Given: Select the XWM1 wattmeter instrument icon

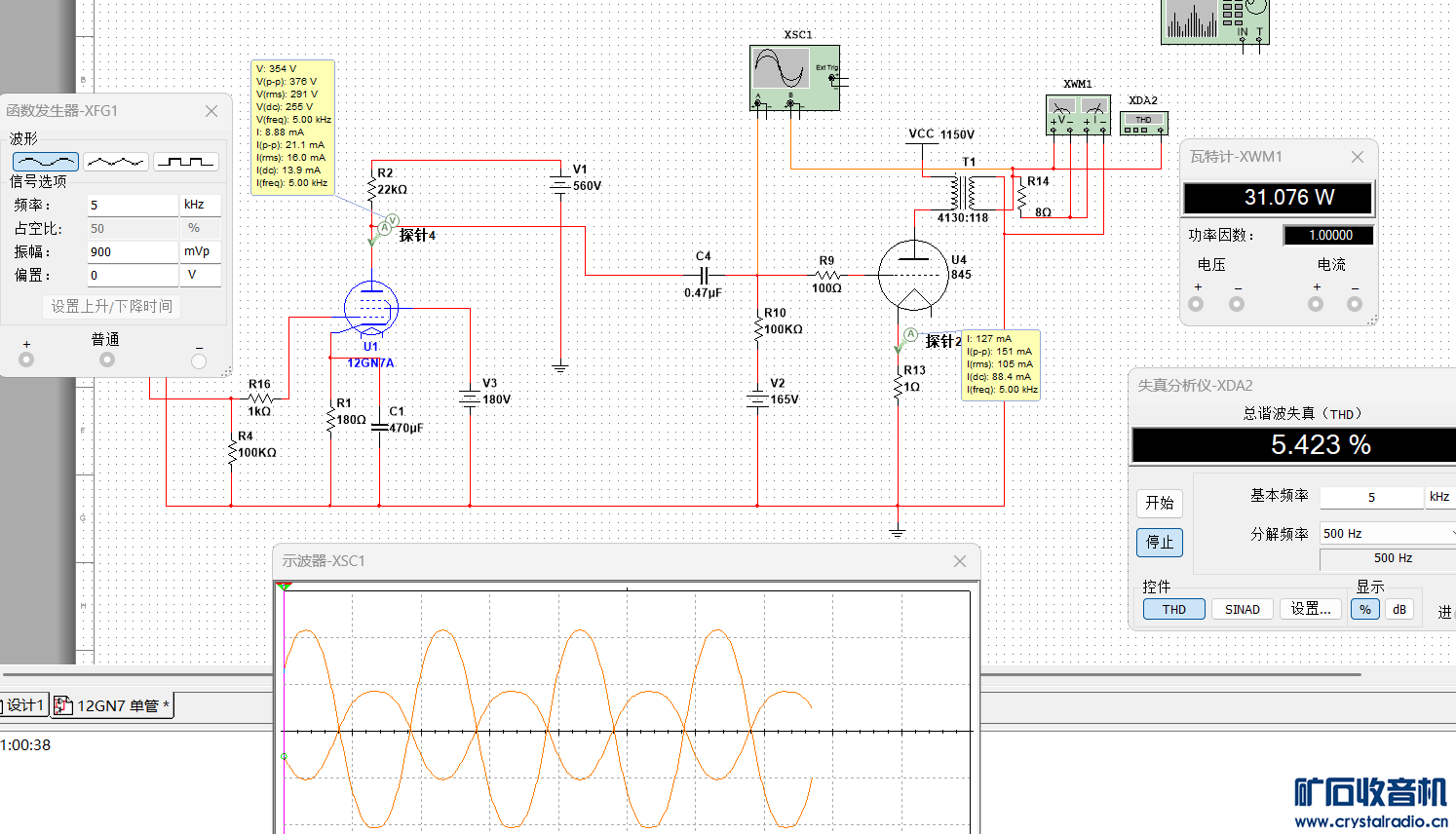Looking at the screenshot, I should click(x=1077, y=114).
